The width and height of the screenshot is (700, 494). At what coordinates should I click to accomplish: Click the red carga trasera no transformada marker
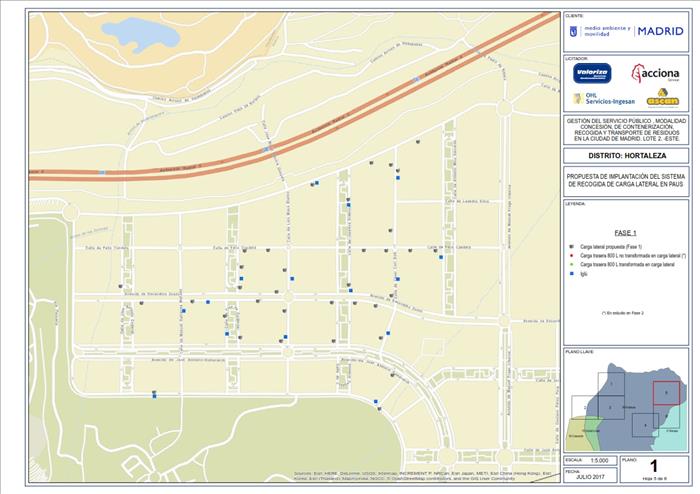tap(571, 255)
